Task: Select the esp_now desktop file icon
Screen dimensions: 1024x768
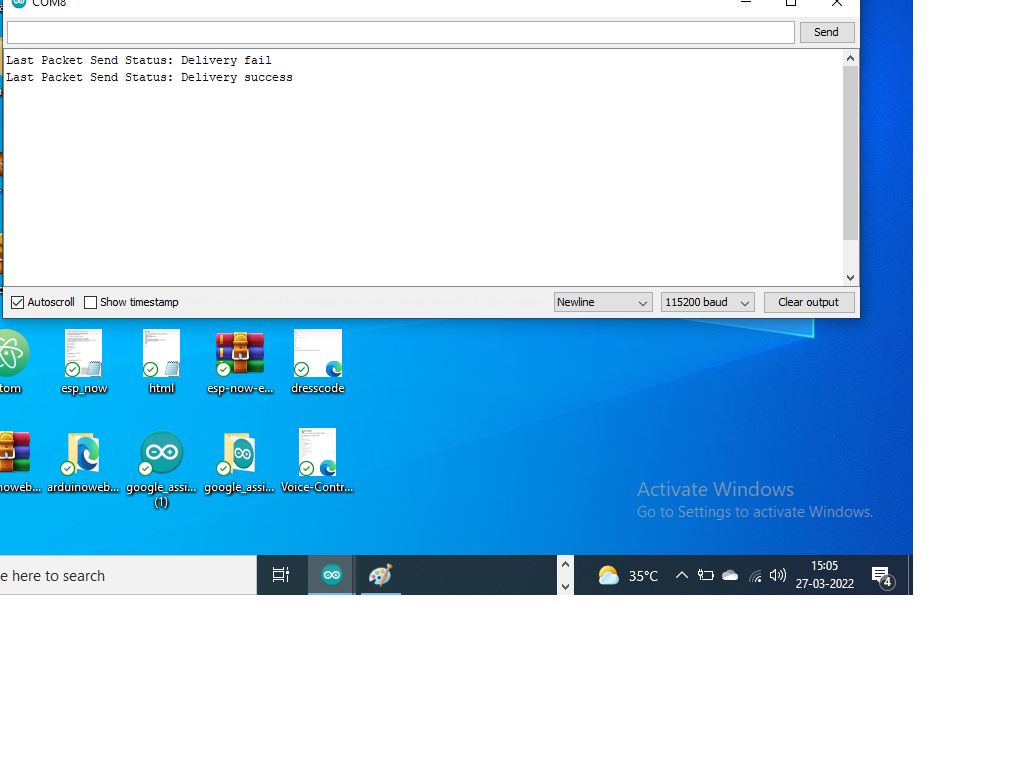Action: click(84, 362)
